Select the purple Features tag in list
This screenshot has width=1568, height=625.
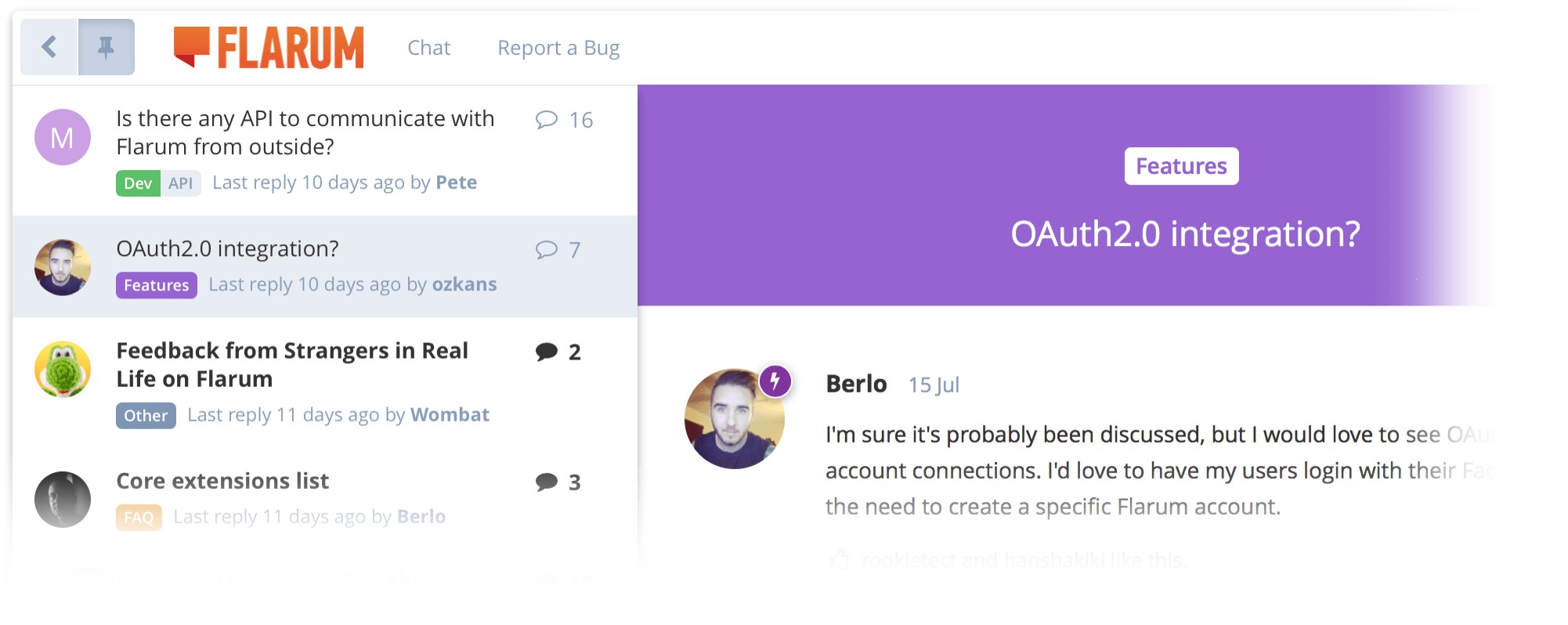point(157,285)
